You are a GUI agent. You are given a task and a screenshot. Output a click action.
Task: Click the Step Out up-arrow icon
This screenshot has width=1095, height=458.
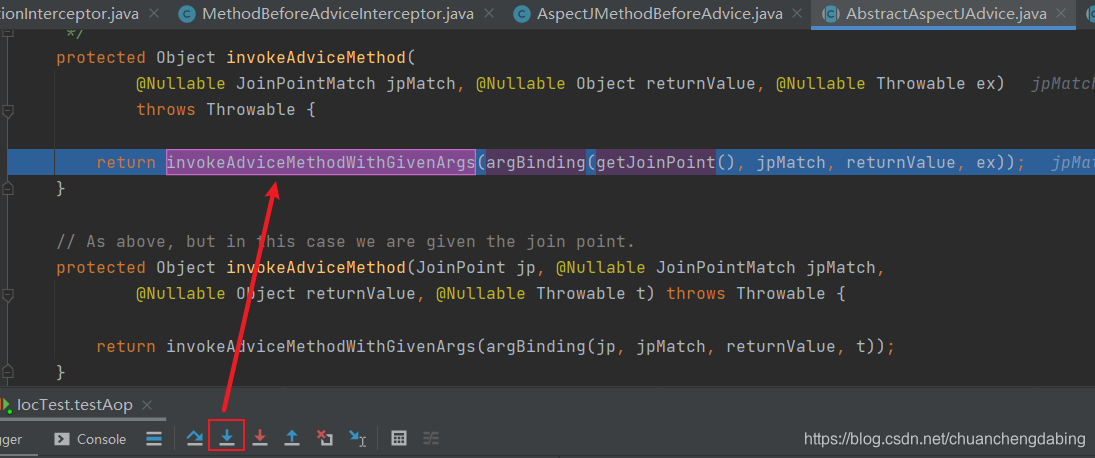[292, 438]
